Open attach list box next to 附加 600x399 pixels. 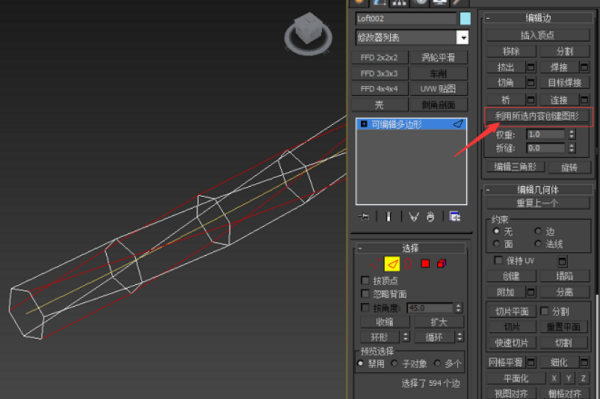click(x=531, y=292)
